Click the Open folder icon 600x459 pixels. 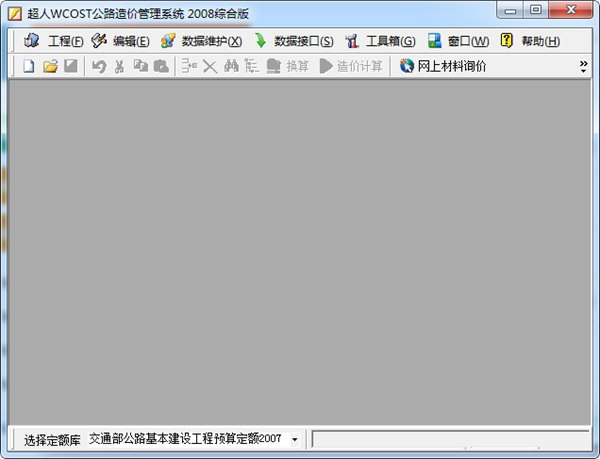[x=49, y=67]
